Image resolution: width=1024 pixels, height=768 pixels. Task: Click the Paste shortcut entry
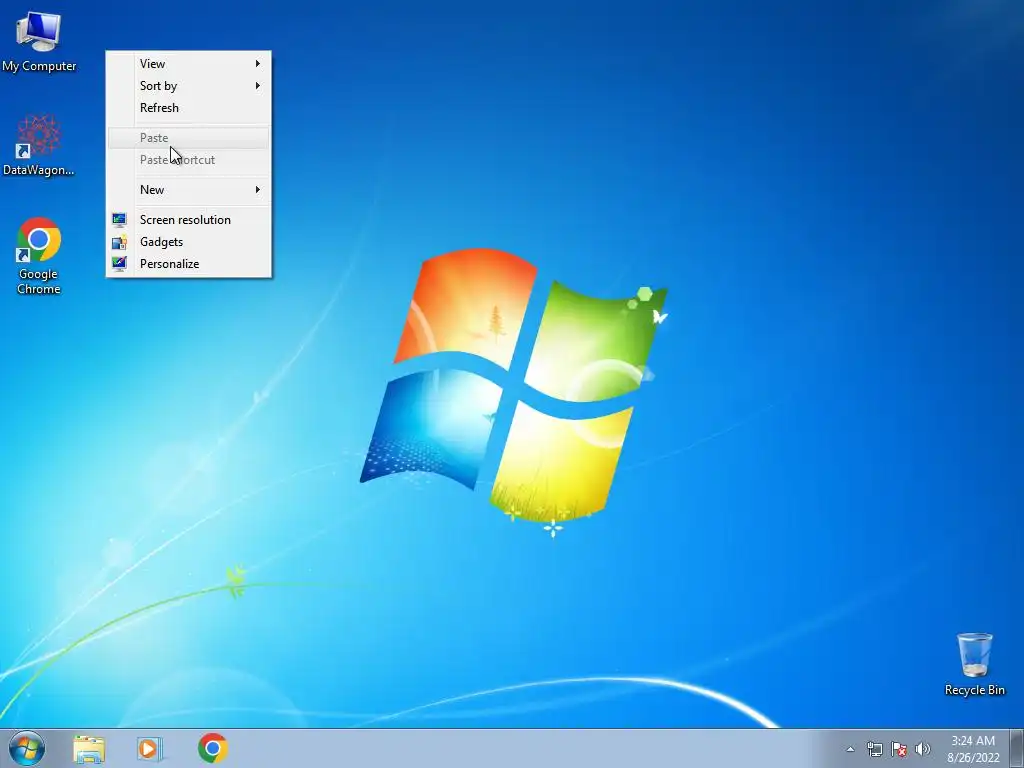coord(188,160)
